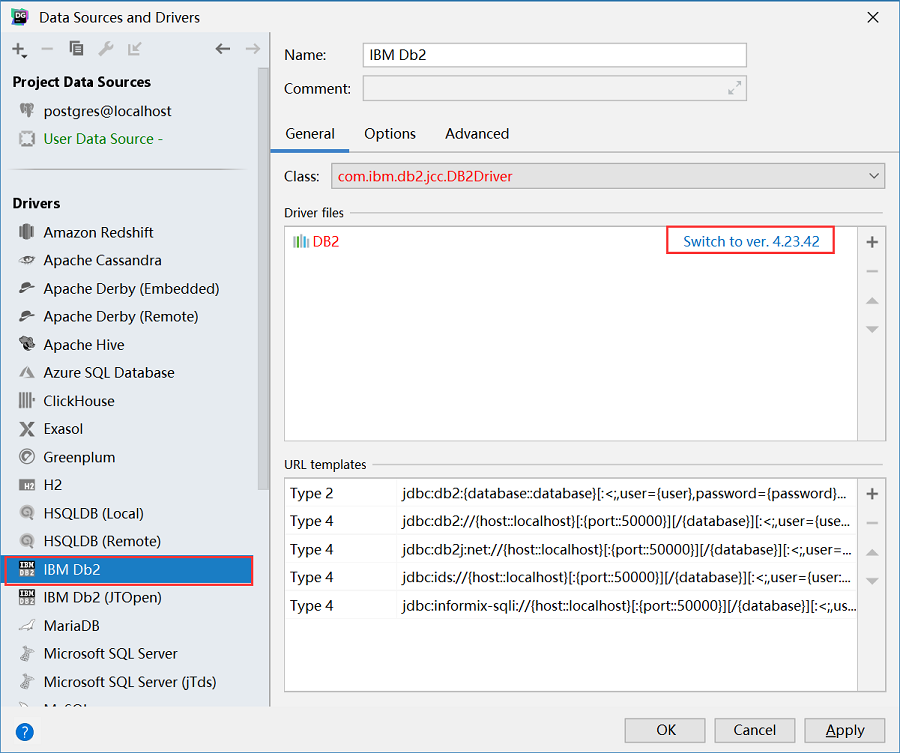
Task: Add a URL template with the plus control
Action: (x=871, y=493)
